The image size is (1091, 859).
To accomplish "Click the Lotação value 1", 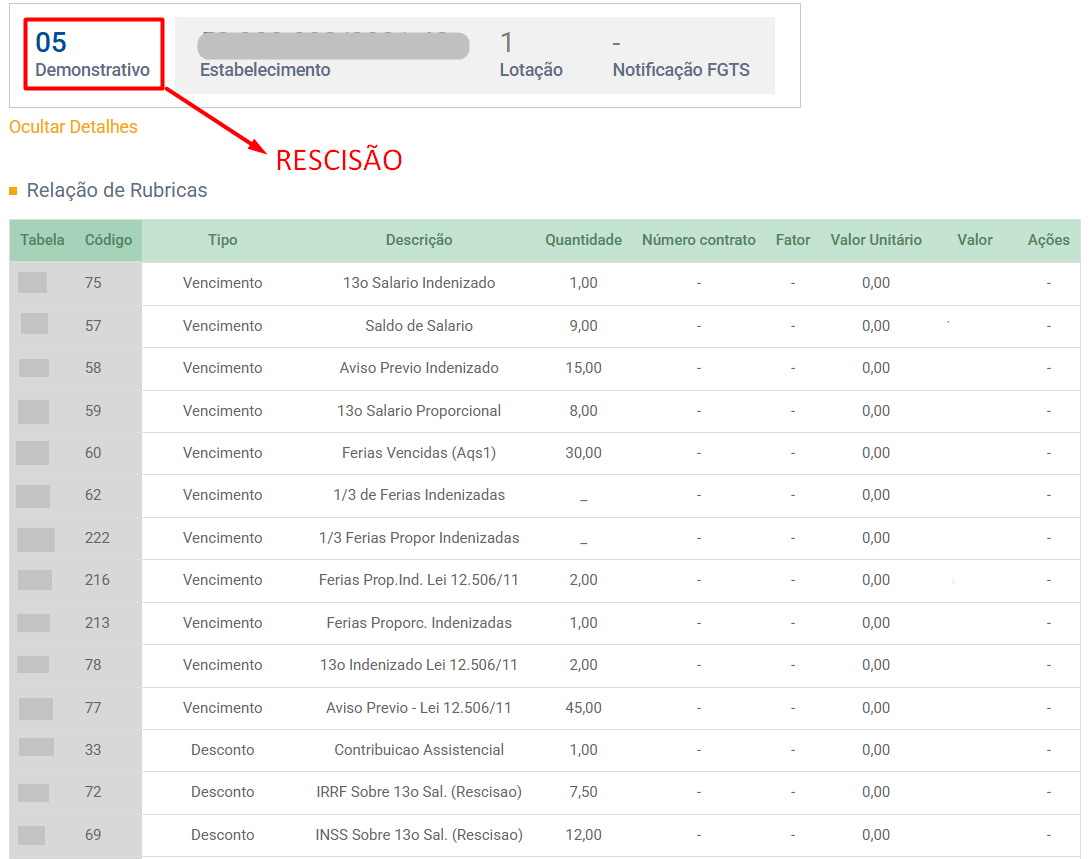I will (507, 42).
